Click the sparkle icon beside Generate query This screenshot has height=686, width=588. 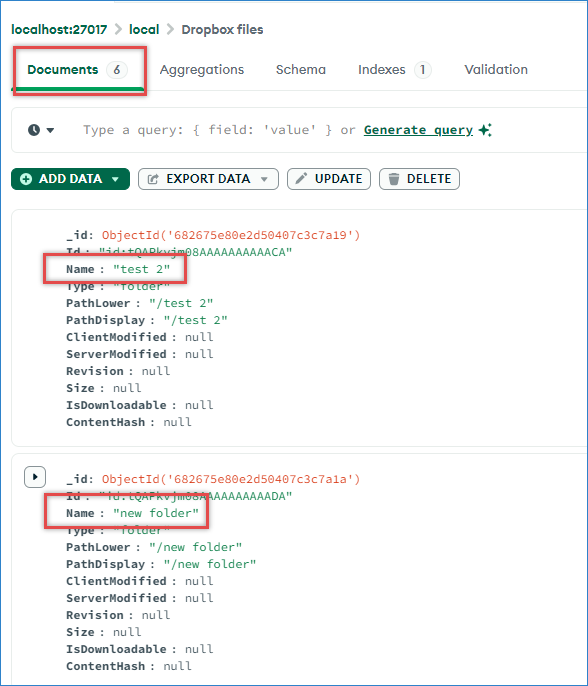pyautogui.click(x=485, y=130)
